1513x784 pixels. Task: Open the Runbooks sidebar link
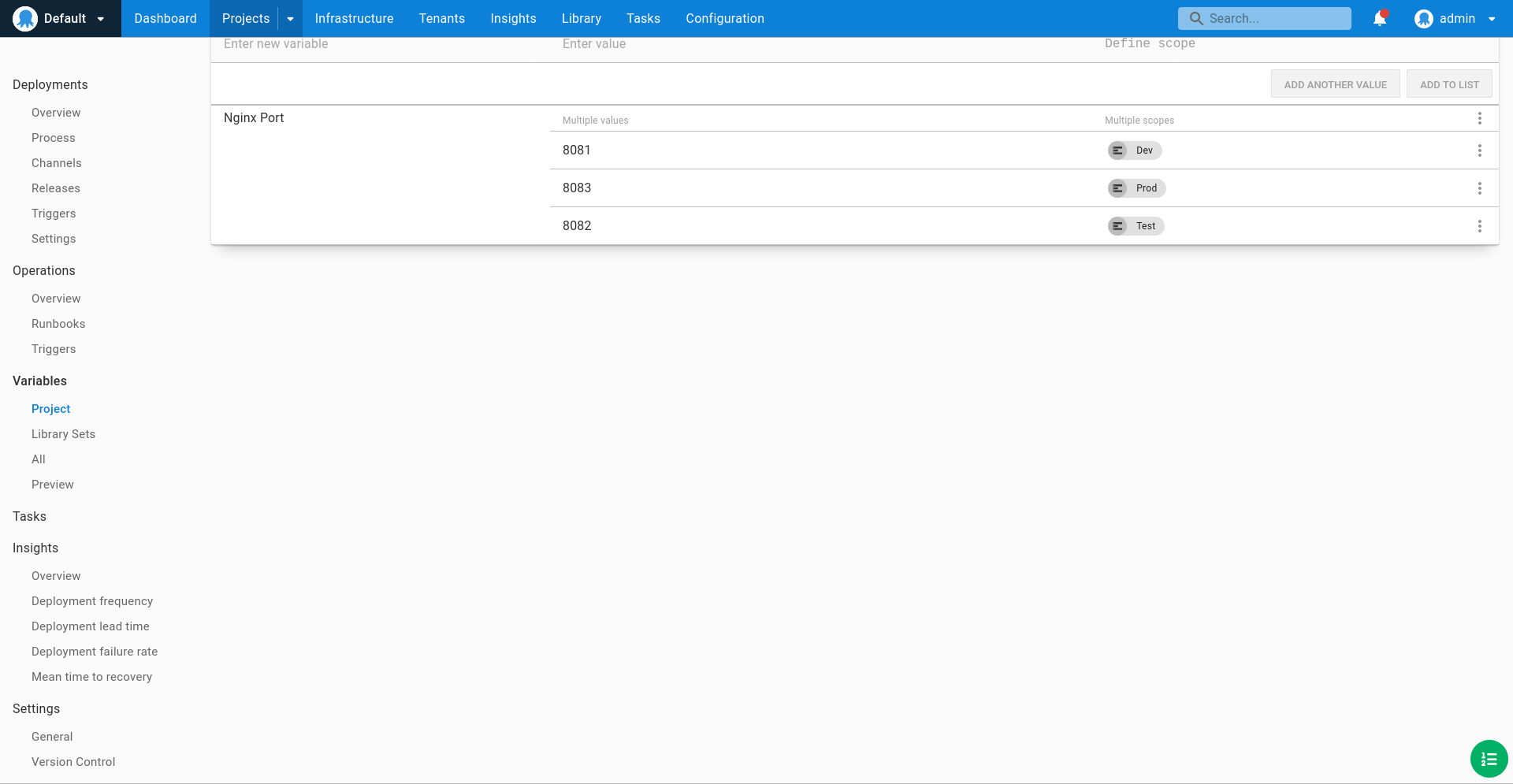pos(58,324)
